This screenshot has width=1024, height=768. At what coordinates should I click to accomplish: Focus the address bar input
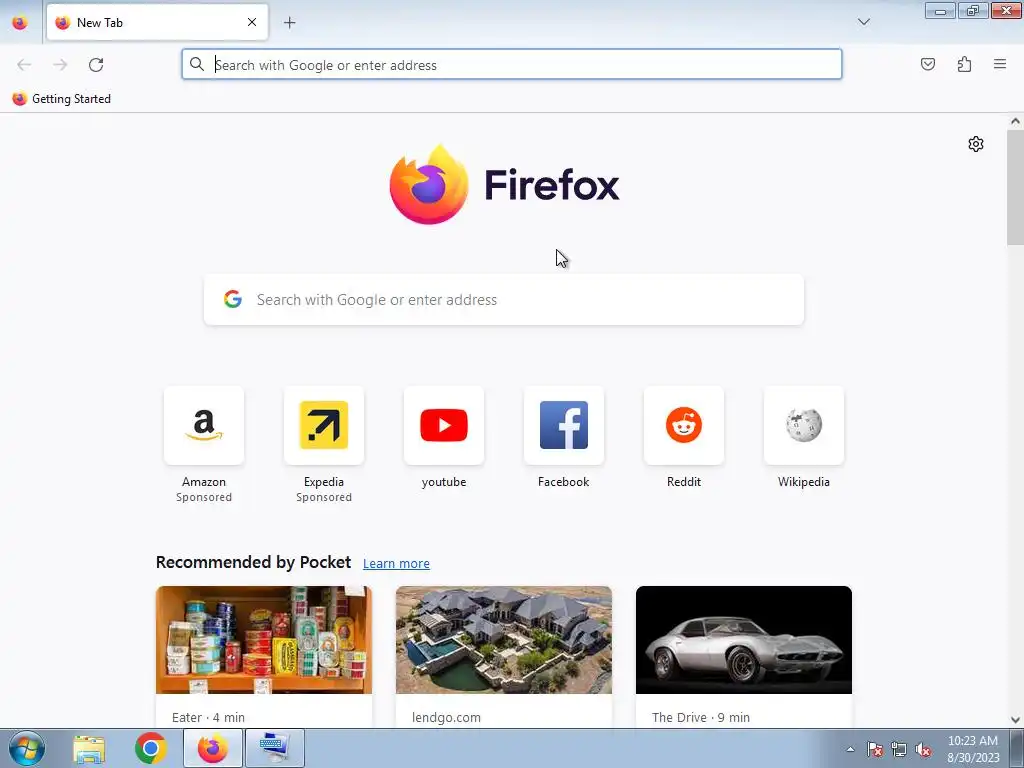[511, 65]
